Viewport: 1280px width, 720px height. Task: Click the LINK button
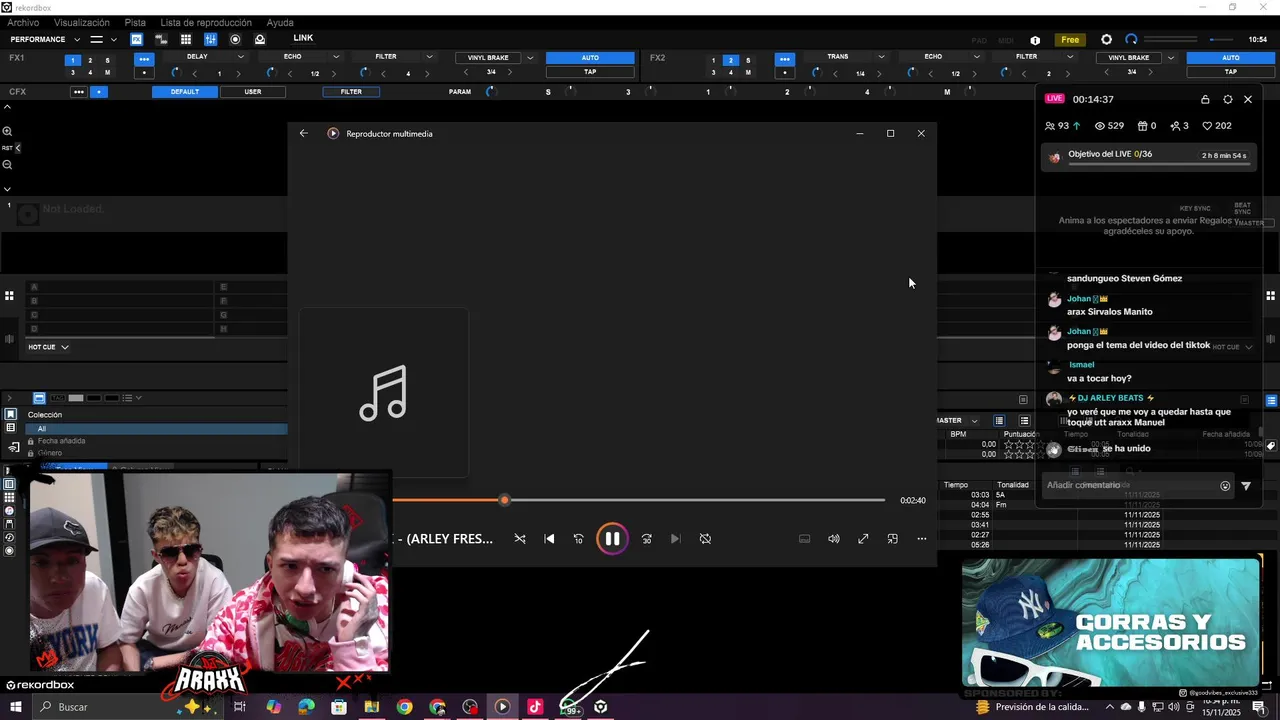pyautogui.click(x=303, y=38)
